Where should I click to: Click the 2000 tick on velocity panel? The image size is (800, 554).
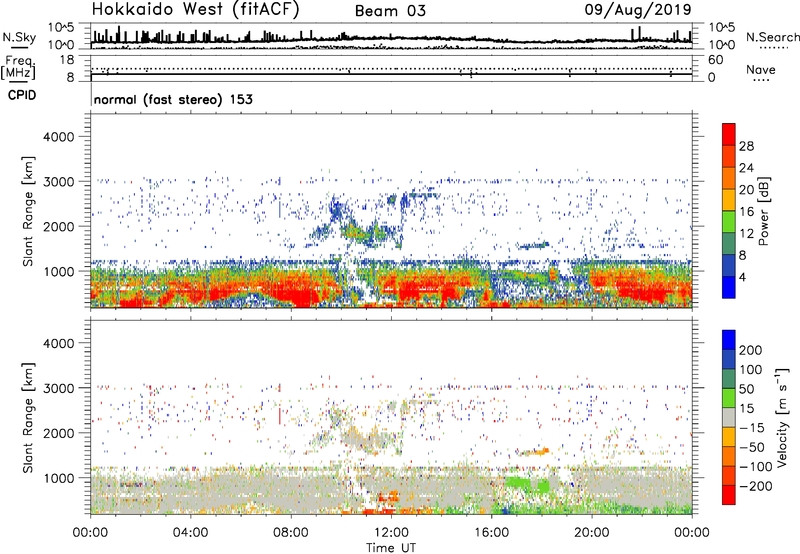59,433
